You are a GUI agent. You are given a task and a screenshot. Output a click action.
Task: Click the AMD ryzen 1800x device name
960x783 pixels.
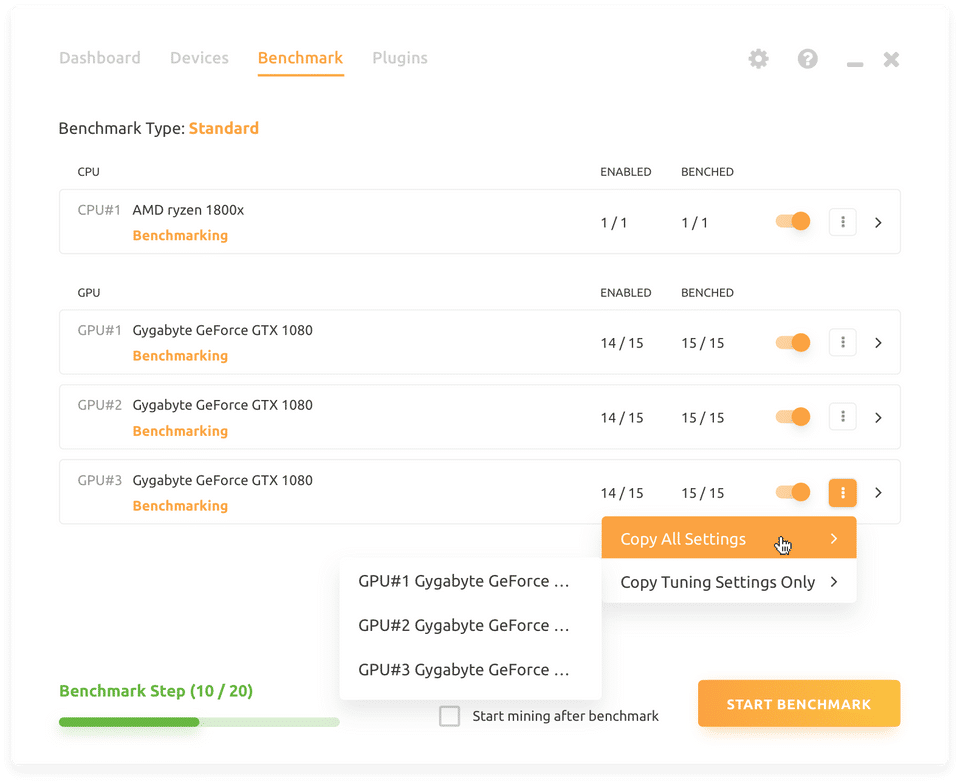(x=188, y=210)
